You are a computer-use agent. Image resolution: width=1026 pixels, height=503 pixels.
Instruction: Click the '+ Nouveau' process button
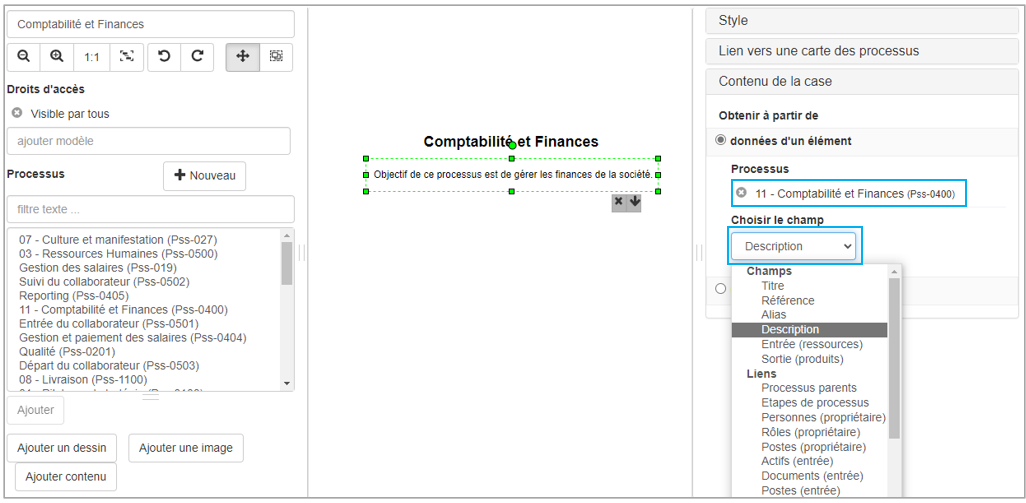tap(204, 176)
